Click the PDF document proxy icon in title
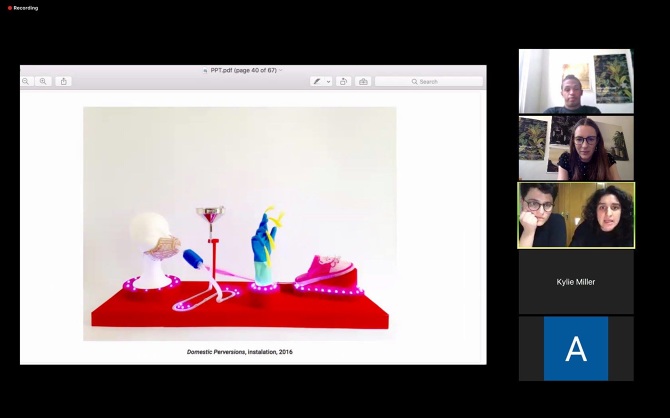The image size is (670, 418). tap(205, 70)
